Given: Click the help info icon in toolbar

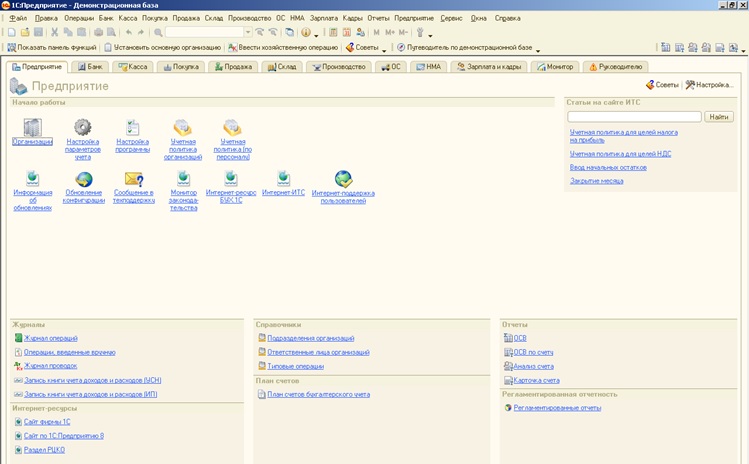Looking at the screenshot, I should coord(306,32).
